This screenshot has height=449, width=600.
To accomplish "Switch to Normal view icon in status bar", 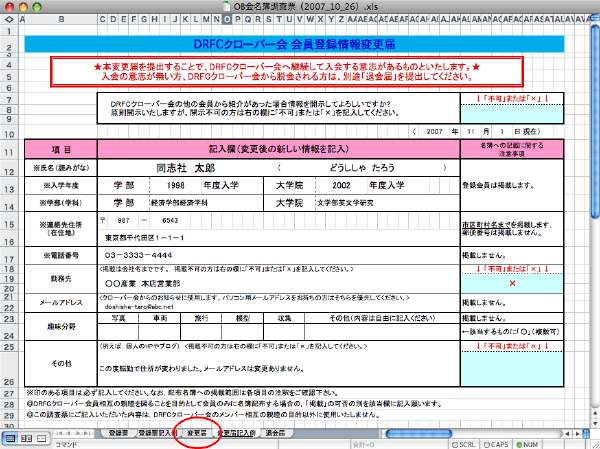I will tap(9, 438).
